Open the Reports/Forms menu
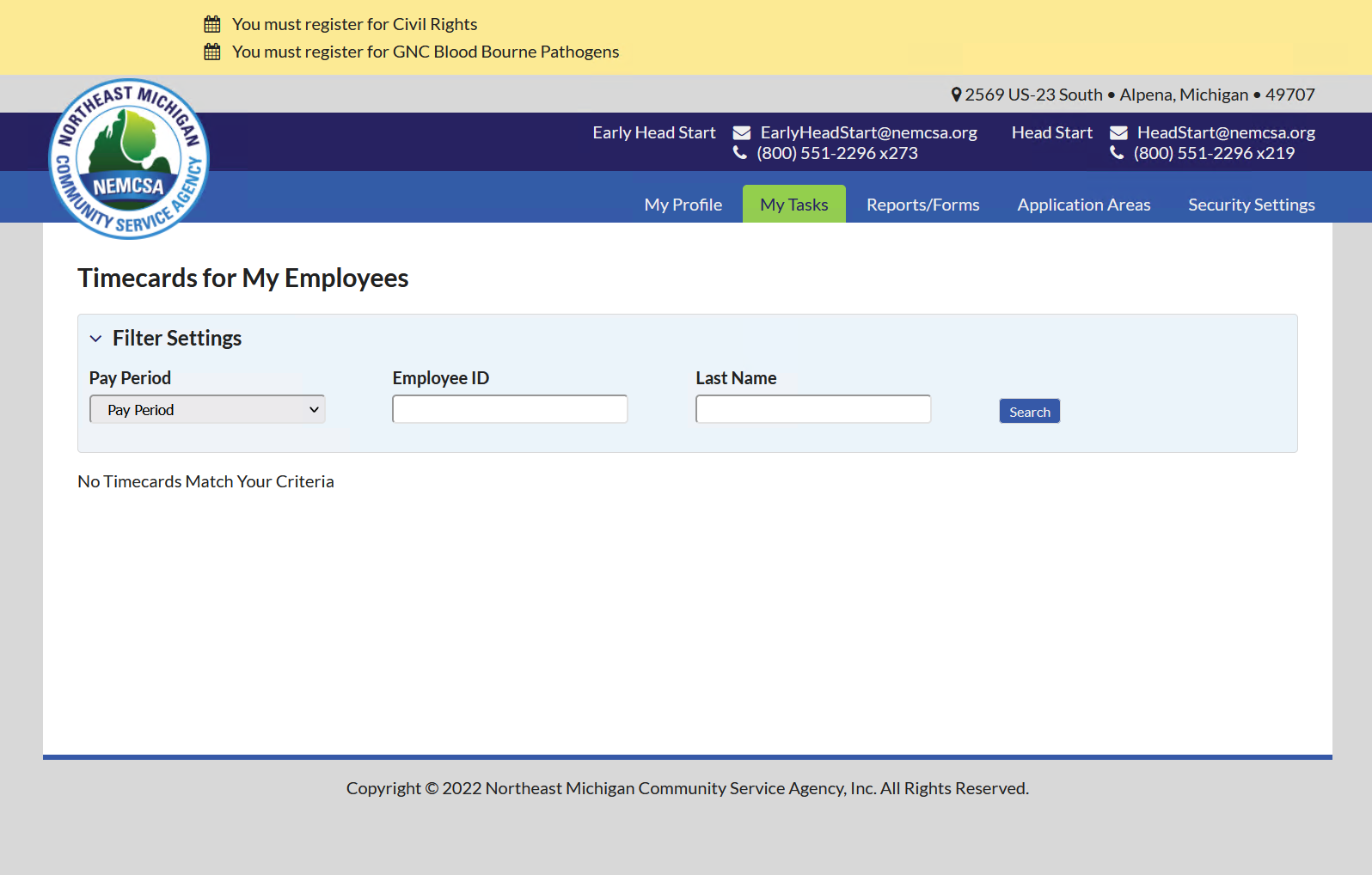1372x875 pixels. tap(923, 205)
